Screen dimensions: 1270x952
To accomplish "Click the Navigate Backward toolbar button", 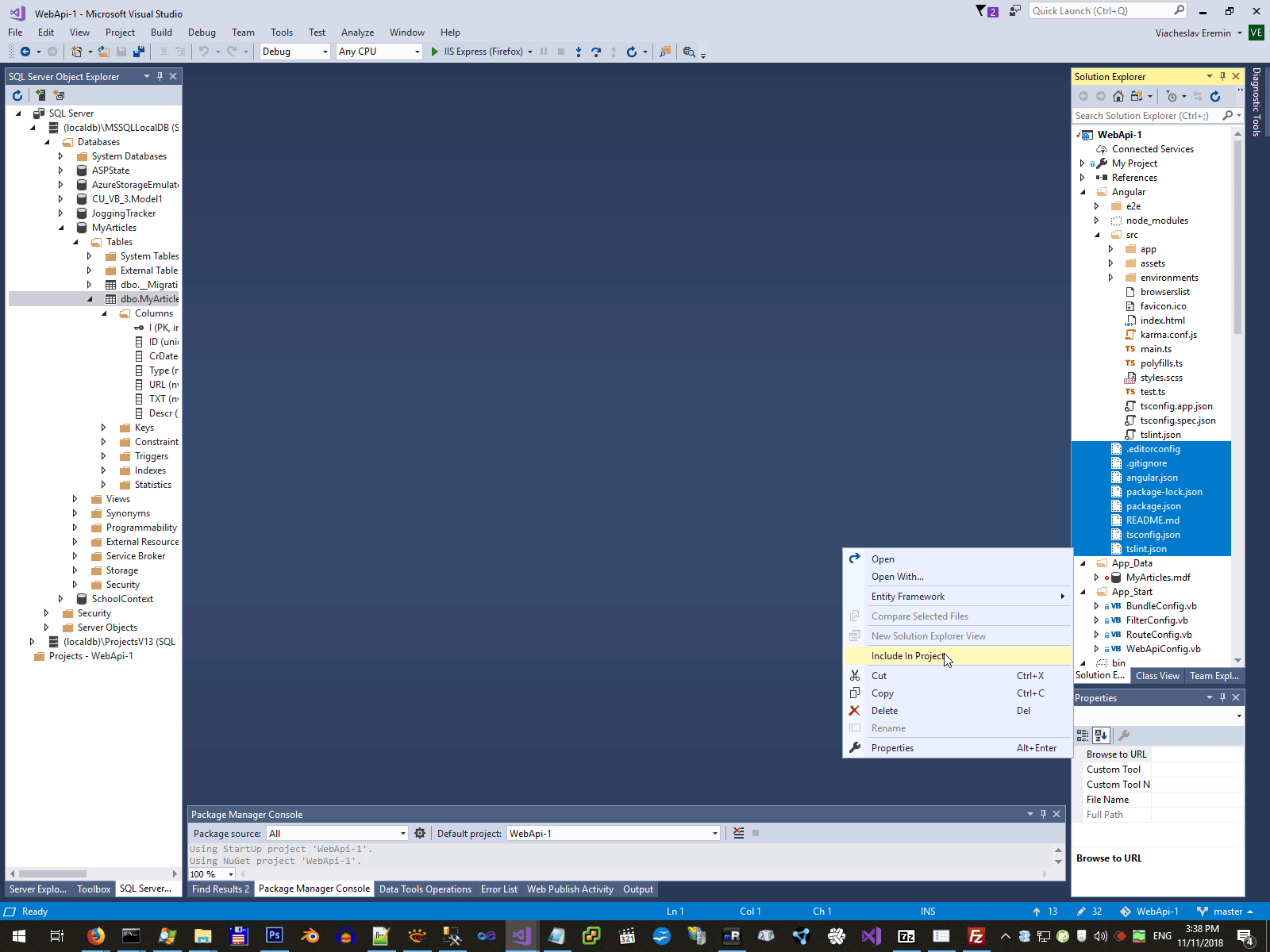I will tap(25, 52).
